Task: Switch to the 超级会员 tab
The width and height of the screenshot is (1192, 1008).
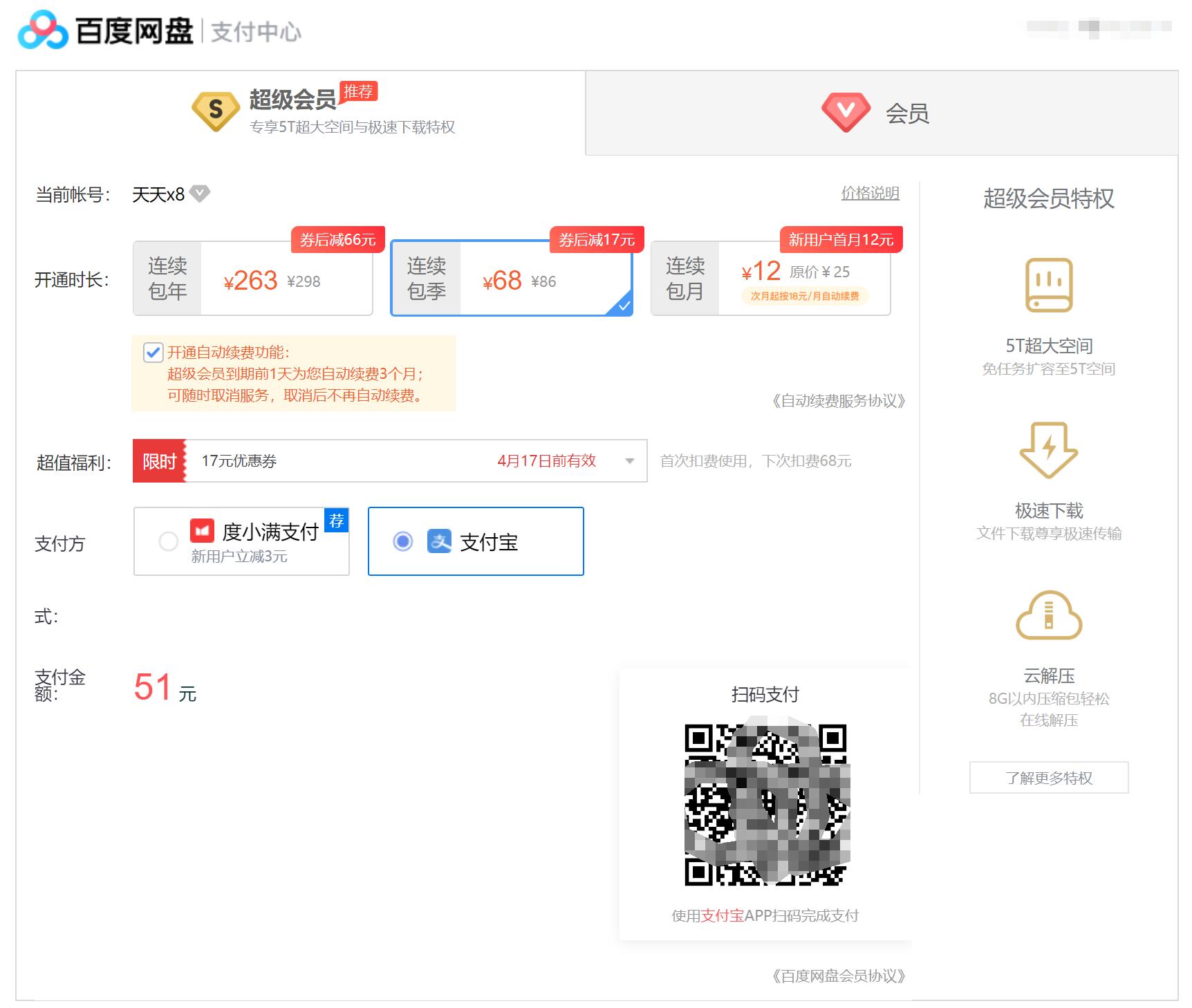Action: tap(301, 113)
